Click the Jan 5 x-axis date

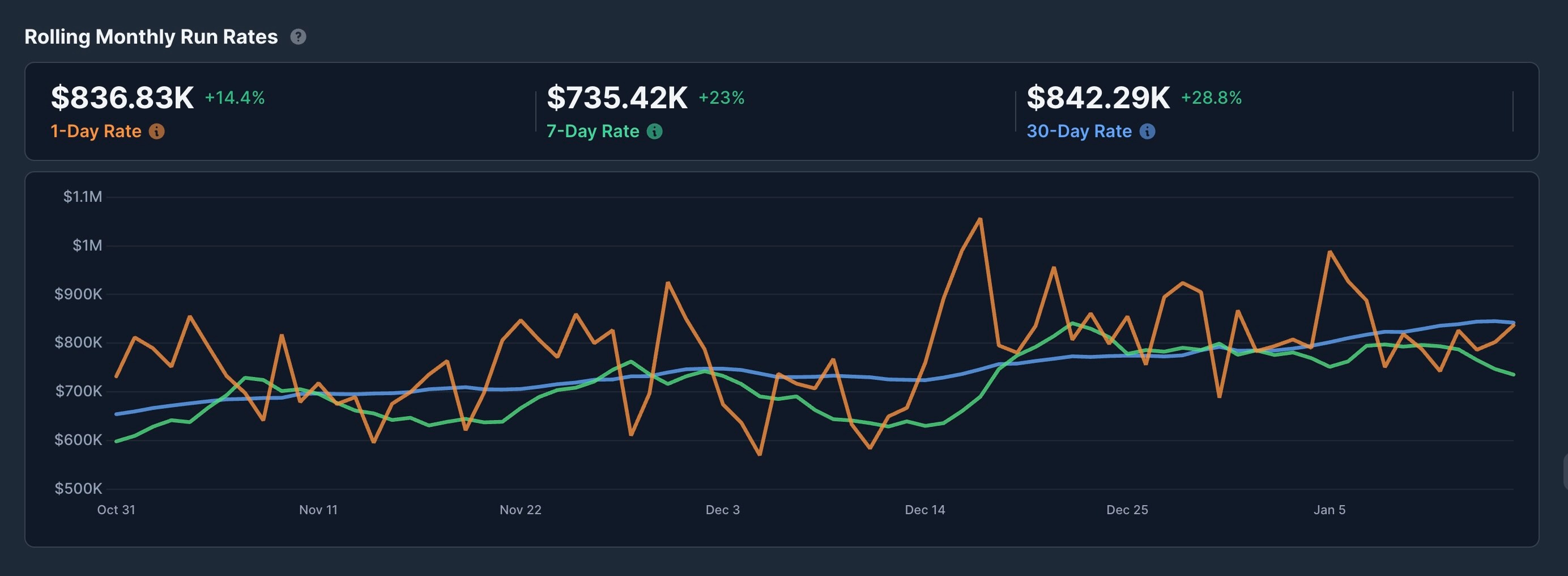tap(1330, 510)
